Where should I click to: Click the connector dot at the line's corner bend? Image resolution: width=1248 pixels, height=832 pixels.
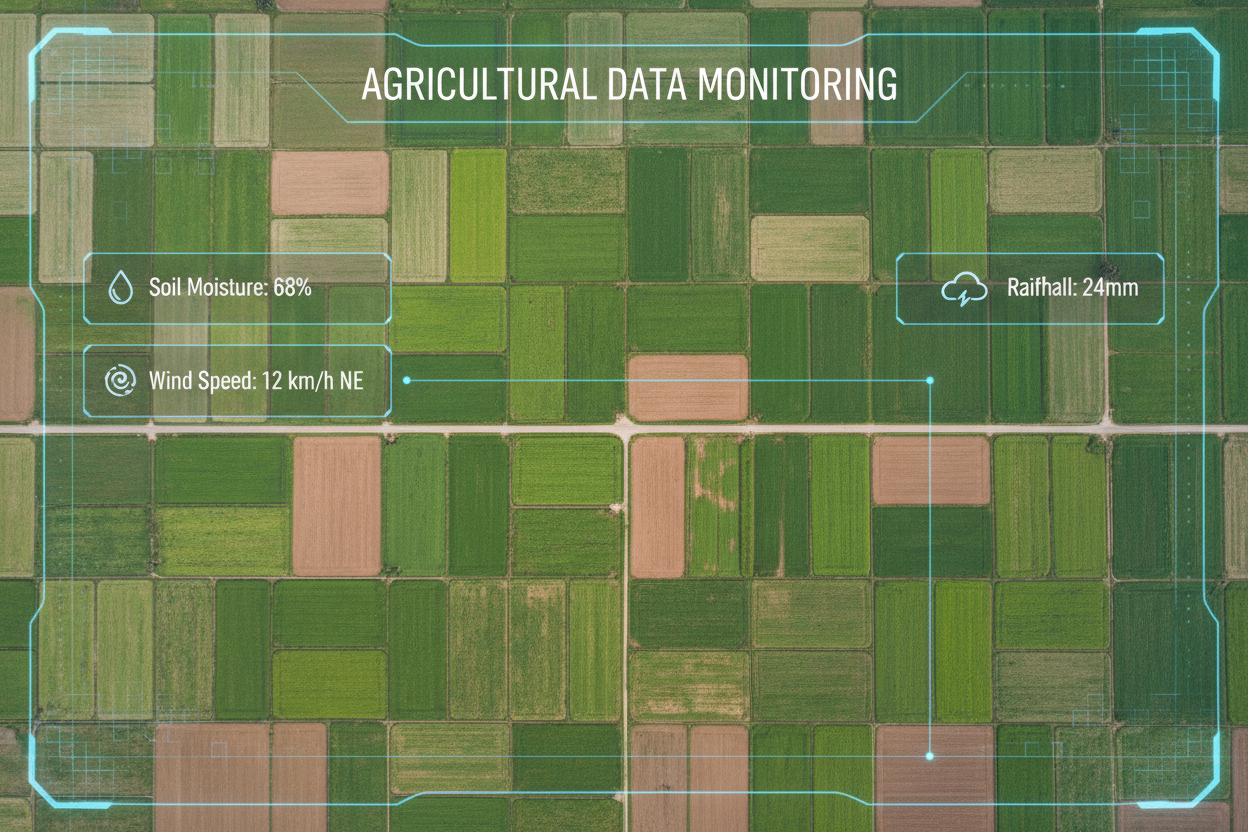coord(930,380)
